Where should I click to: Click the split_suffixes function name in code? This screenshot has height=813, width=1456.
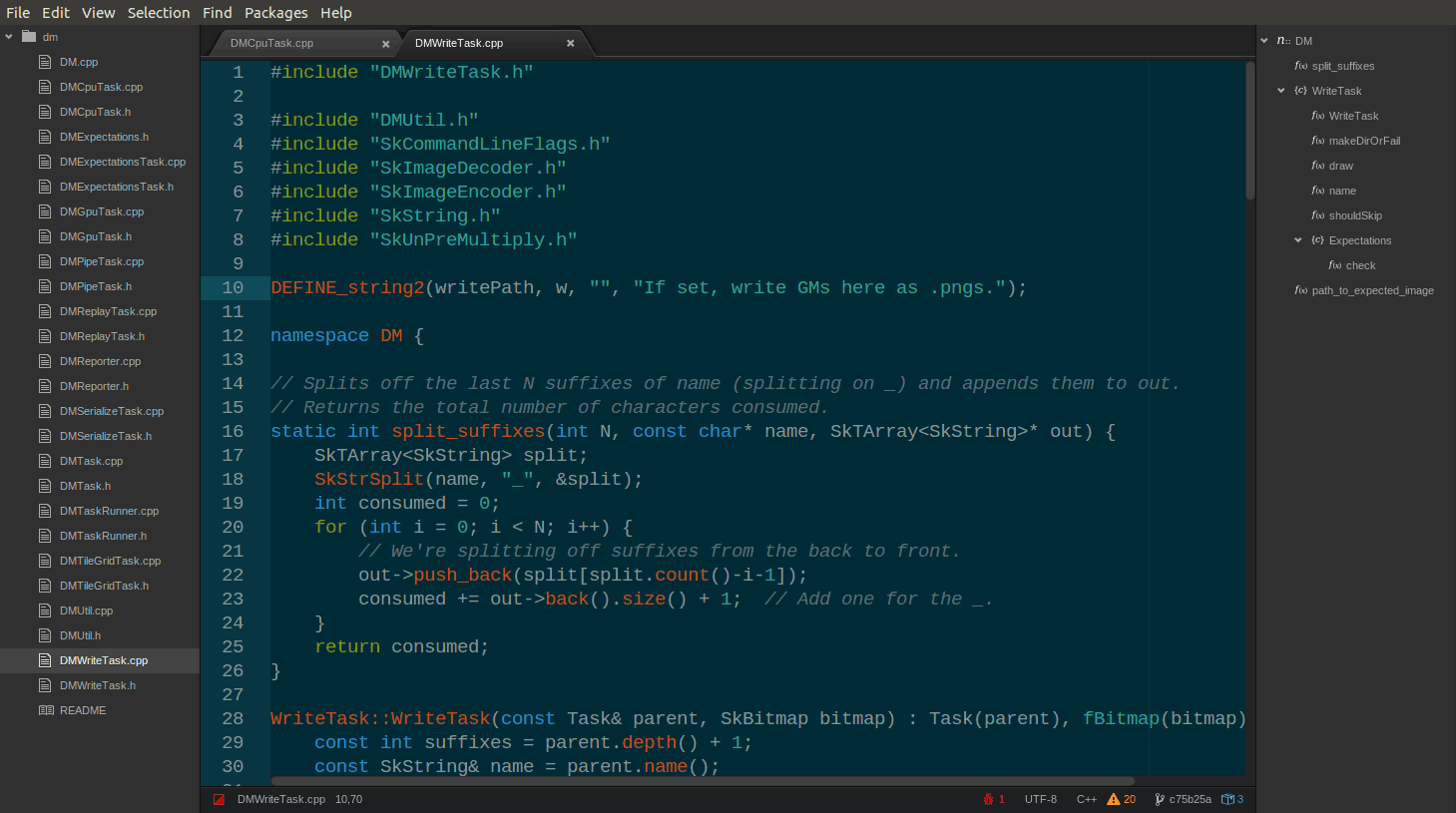(468, 431)
